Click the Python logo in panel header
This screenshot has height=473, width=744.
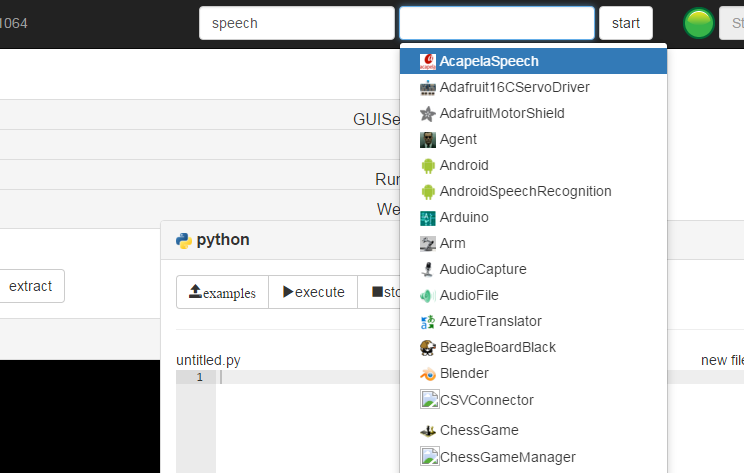pos(184,241)
